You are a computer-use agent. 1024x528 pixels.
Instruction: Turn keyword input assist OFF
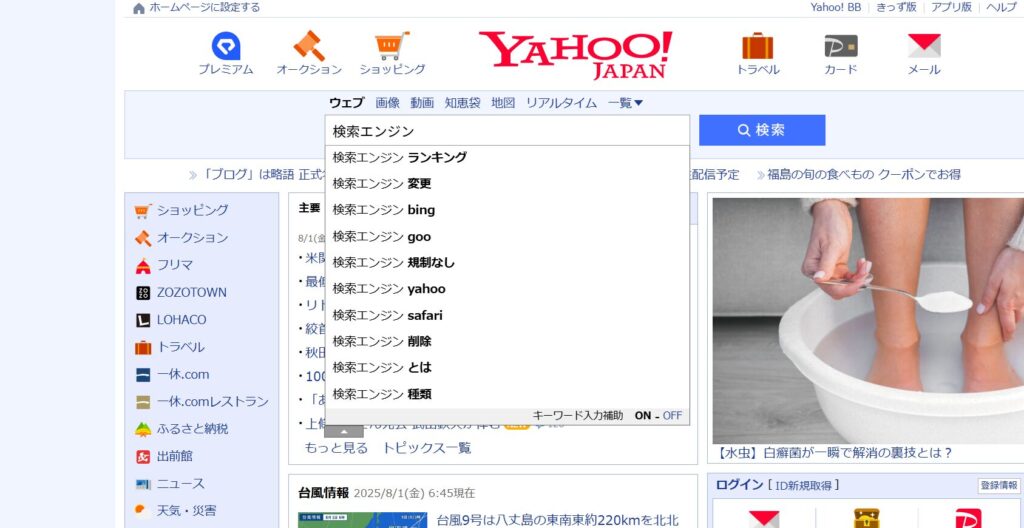point(672,416)
